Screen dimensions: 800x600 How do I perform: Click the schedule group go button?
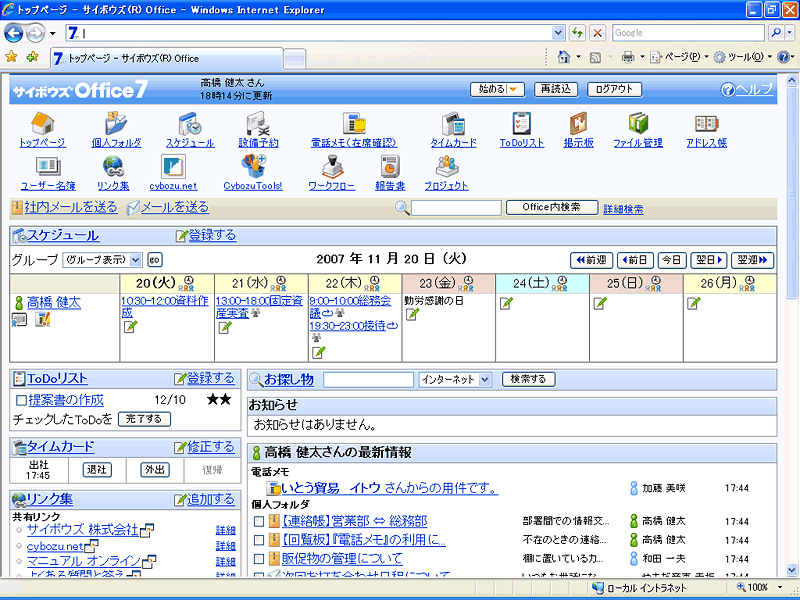pos(155,260)
